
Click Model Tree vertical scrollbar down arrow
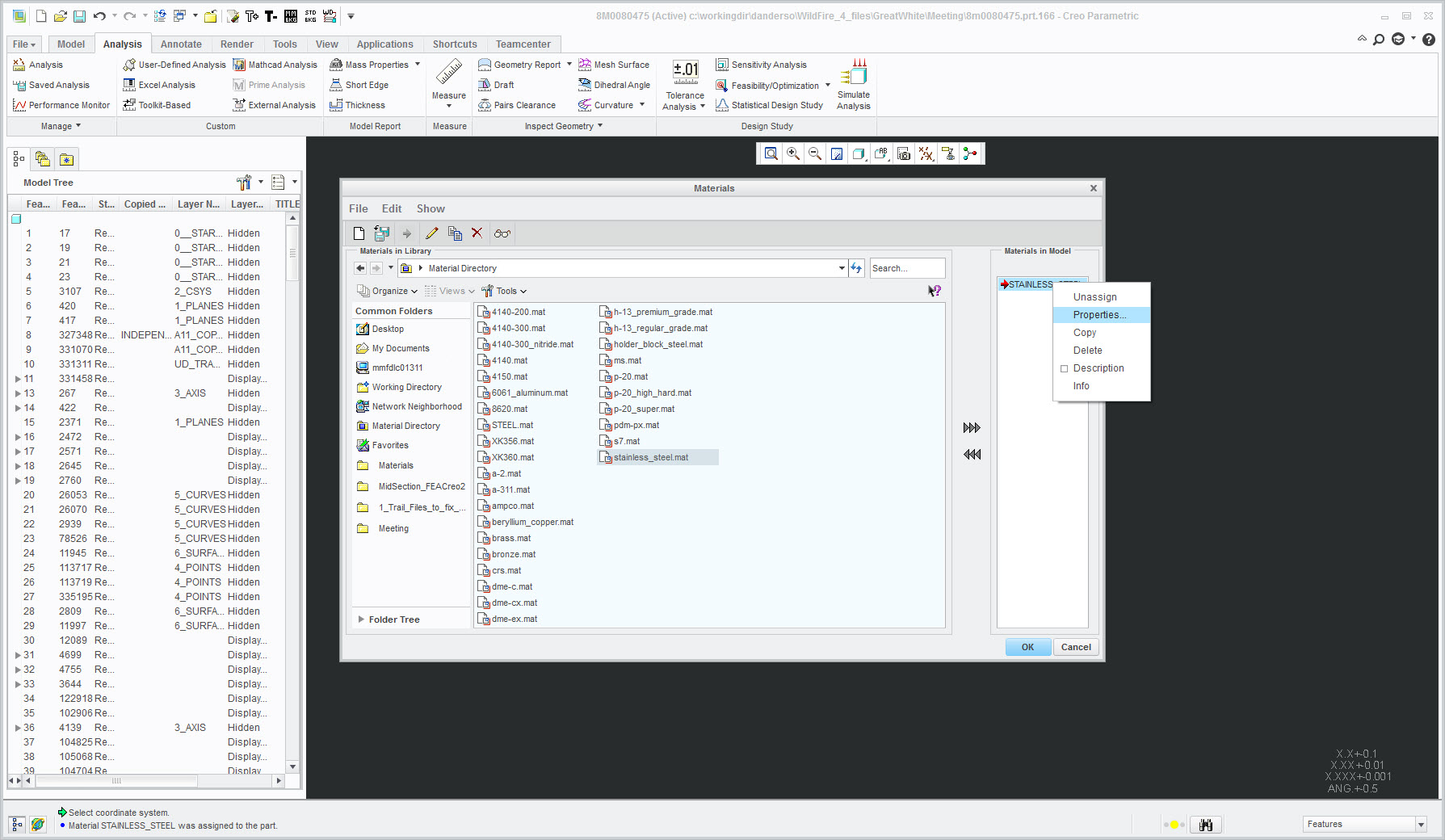click(292, 766)
